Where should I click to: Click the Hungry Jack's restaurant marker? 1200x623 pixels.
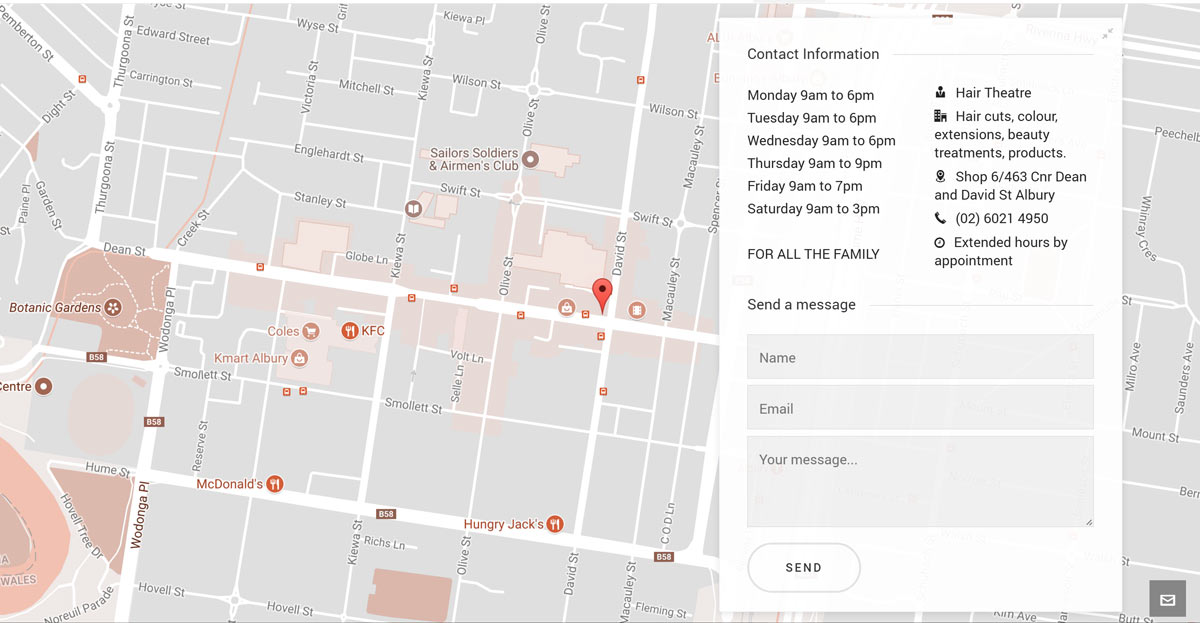pos(555,524)
